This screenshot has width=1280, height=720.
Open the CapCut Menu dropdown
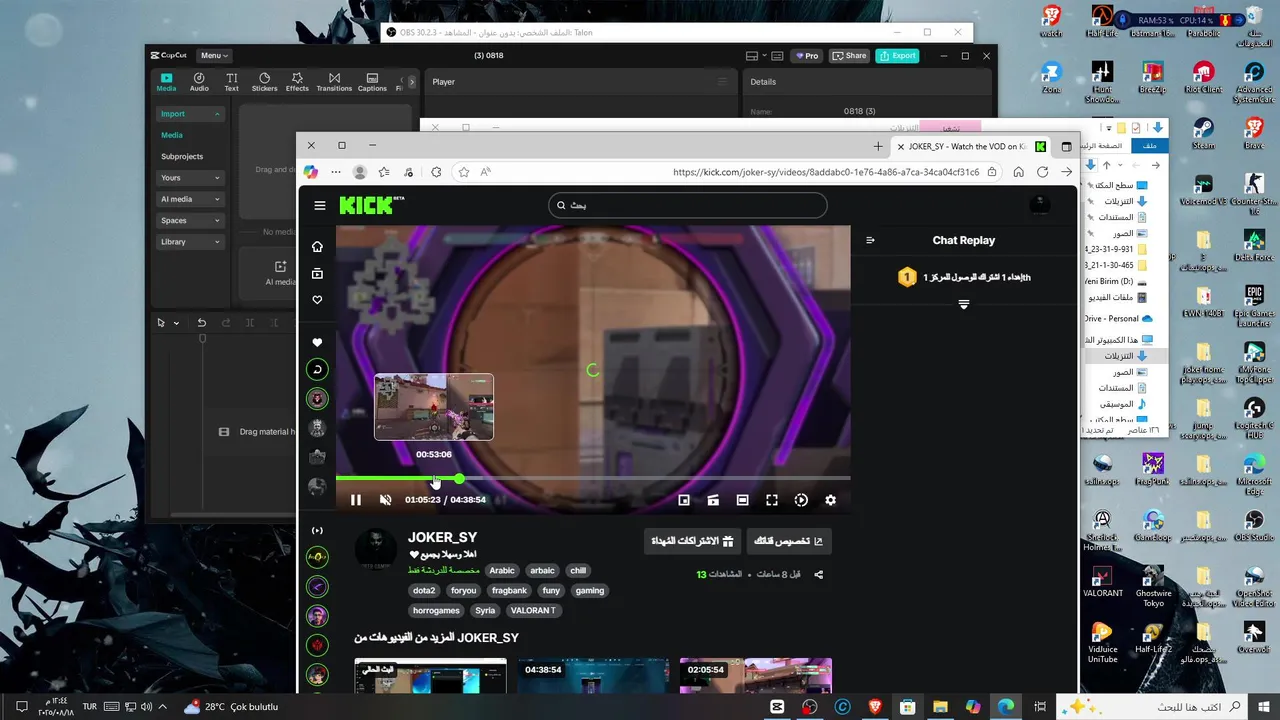tap(214, 56)
